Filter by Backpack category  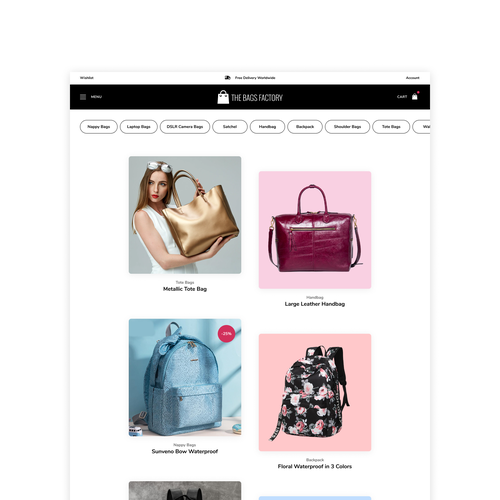point(305,127)
